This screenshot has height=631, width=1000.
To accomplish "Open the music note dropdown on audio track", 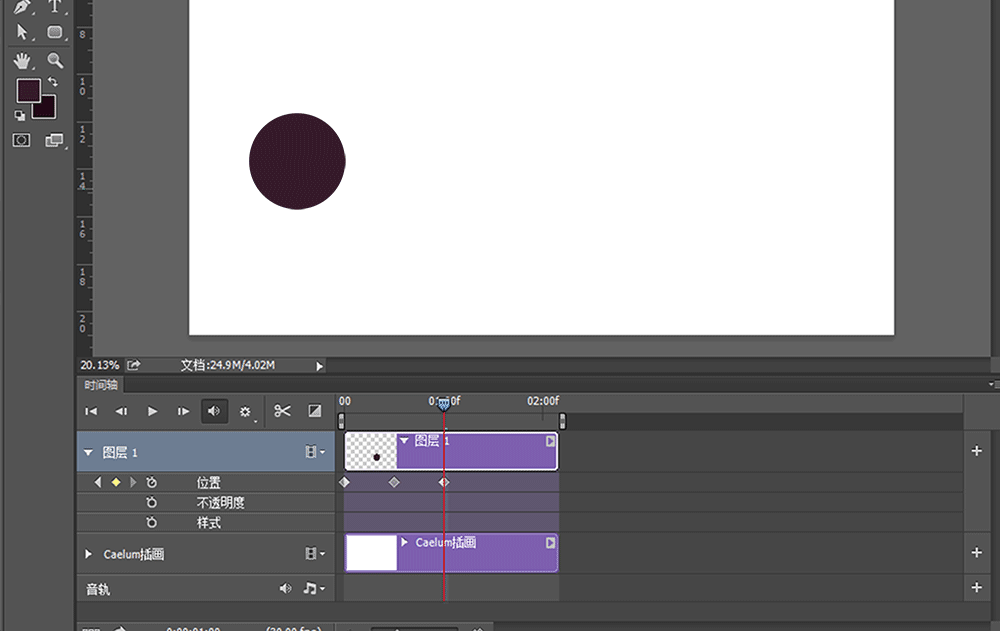I will coord(310,588).
